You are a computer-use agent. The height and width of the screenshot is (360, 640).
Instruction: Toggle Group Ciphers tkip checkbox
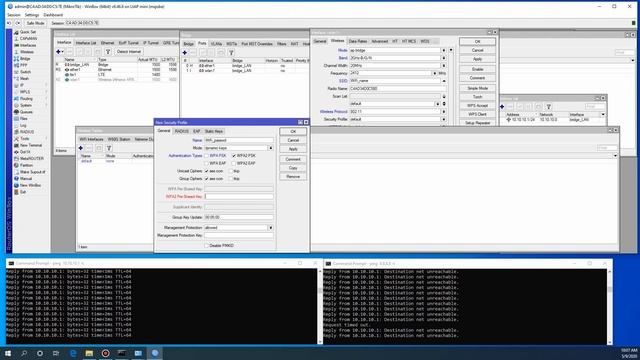point(231,179)
